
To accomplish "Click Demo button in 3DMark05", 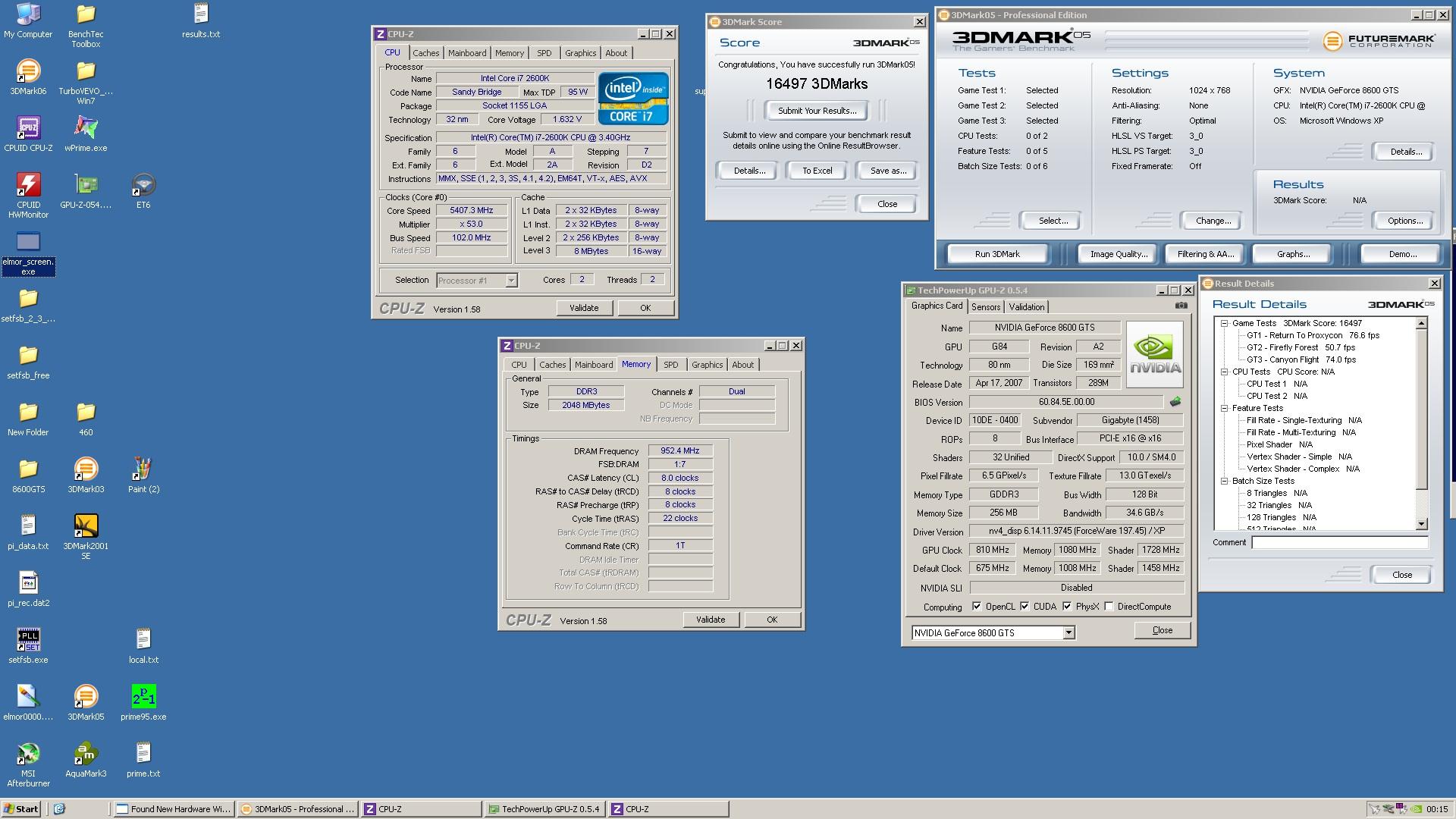I will coord(1402,254).
